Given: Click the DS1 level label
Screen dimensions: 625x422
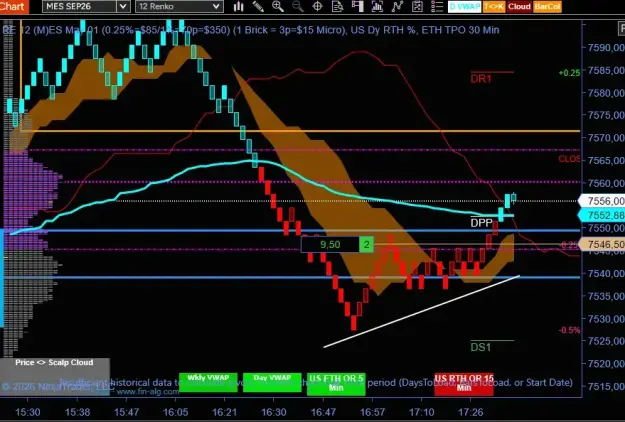Looking at the screenshot, I should click(481, 347).
